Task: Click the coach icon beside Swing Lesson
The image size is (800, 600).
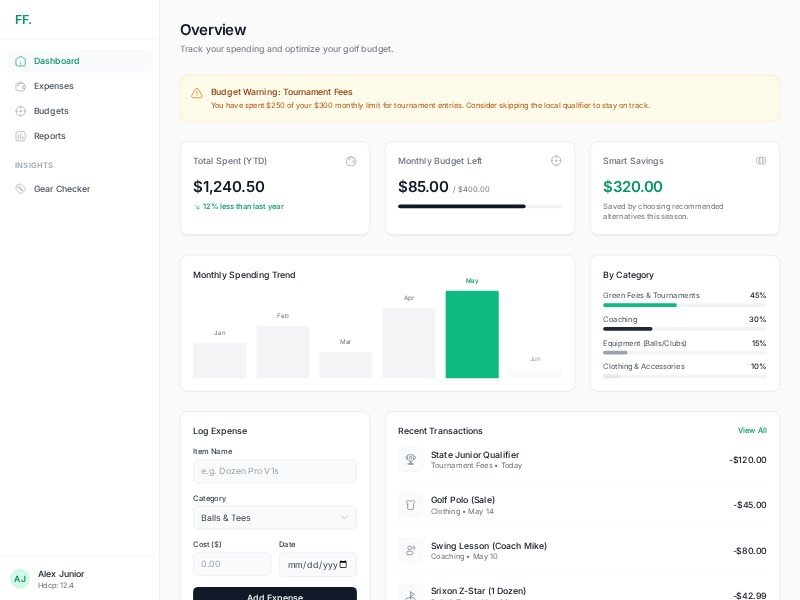Action: [410, 550]
